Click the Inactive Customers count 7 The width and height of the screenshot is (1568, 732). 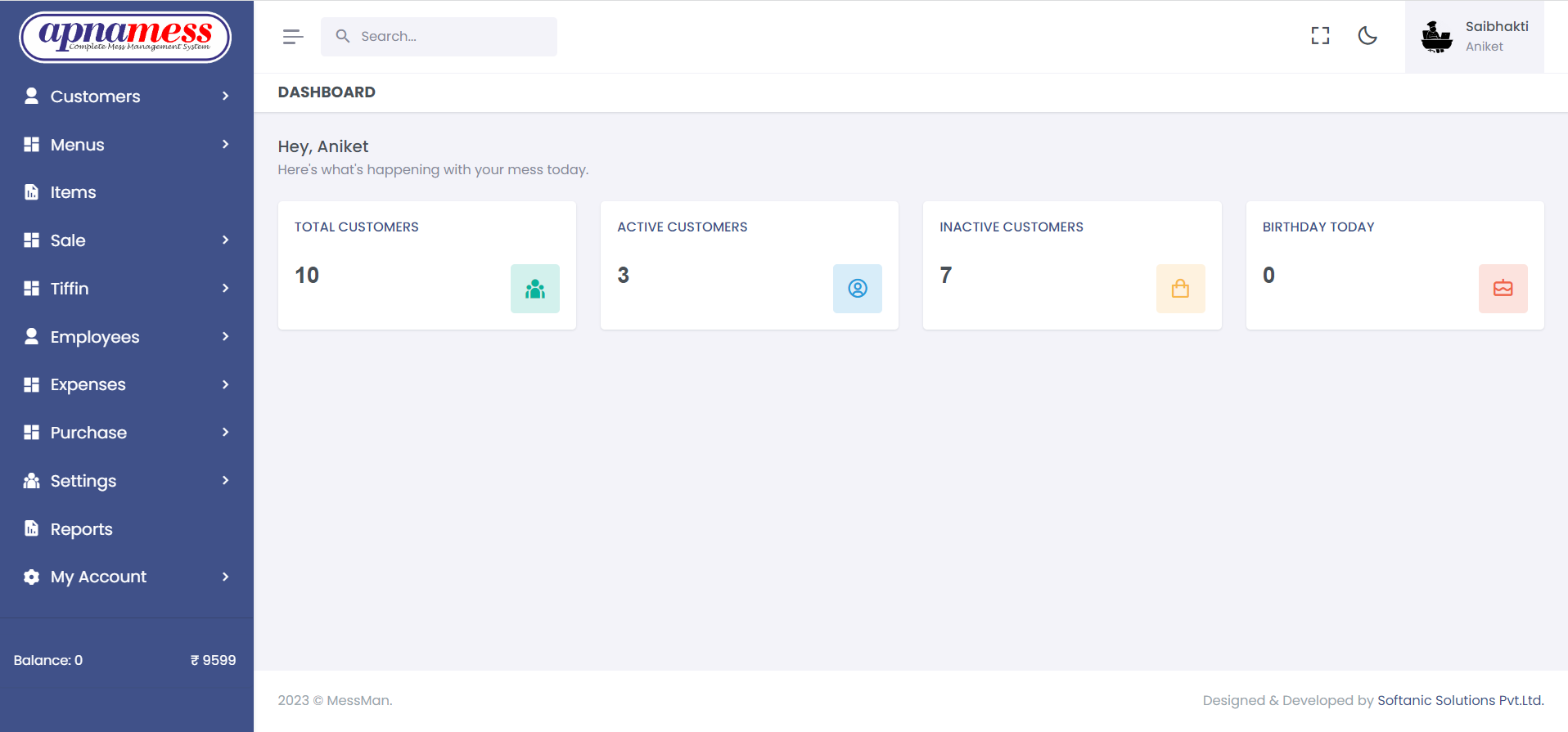946,276
